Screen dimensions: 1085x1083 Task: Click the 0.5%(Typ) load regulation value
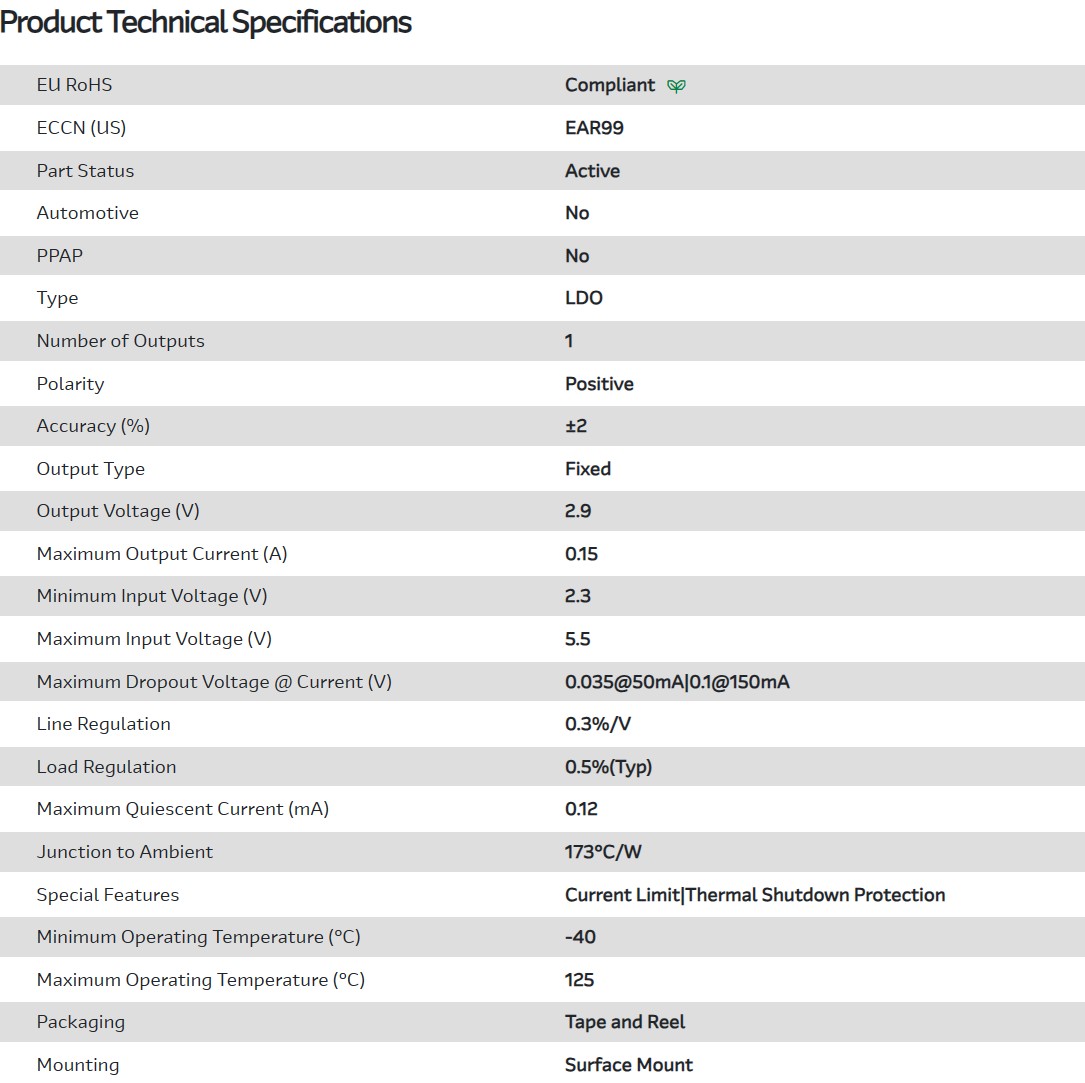click(608, 767)
